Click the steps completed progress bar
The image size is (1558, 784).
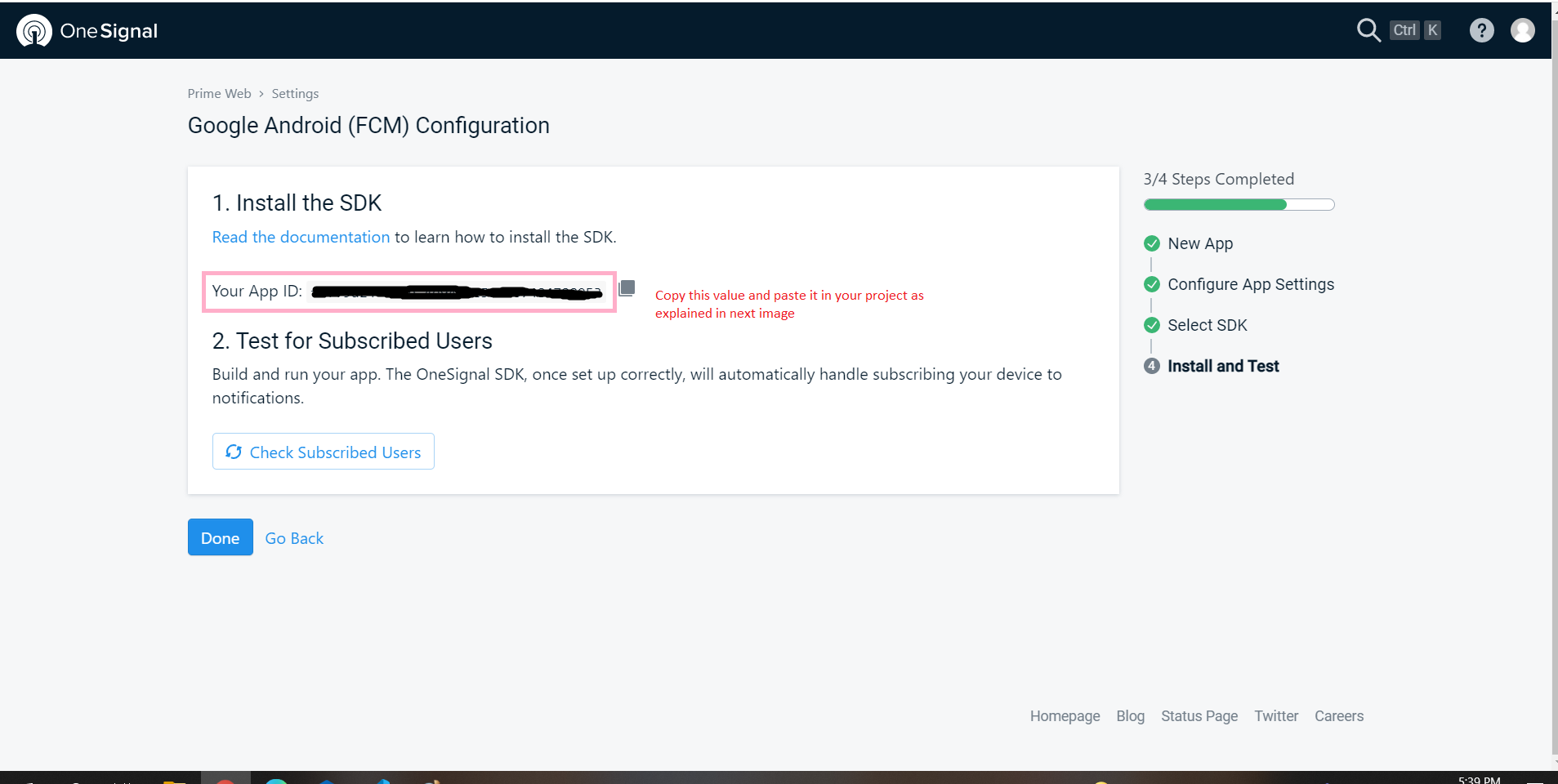coord(1239,205)
